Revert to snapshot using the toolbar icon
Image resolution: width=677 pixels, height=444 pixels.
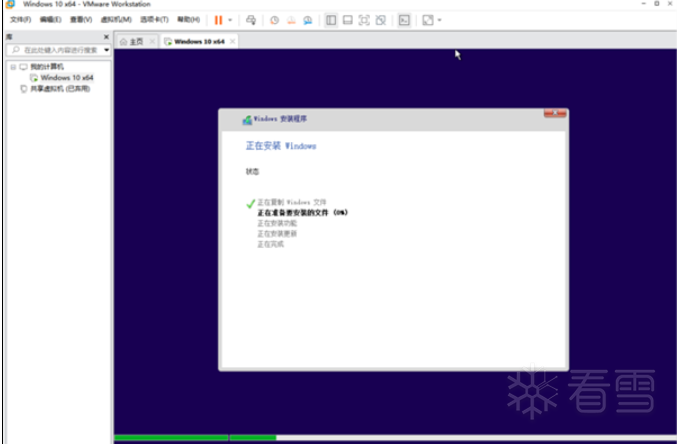tap(291, 20)
